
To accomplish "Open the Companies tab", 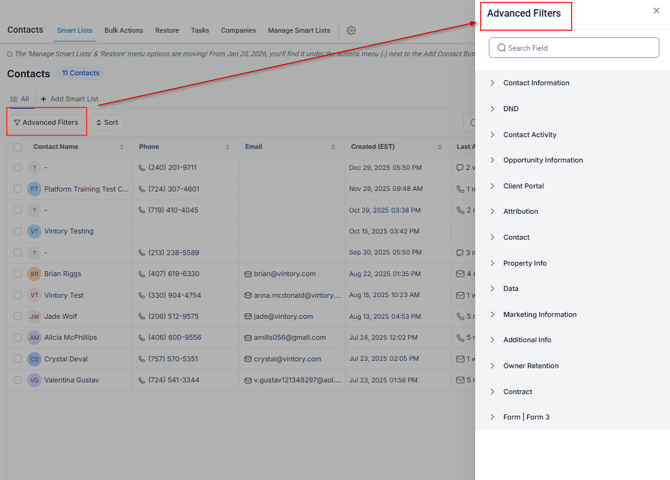I will (x=238, y=31).
